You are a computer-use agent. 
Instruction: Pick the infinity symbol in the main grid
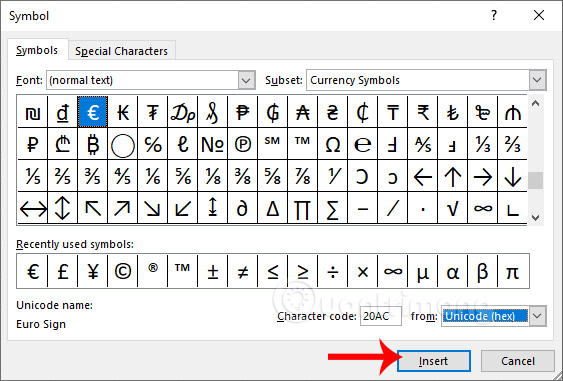coord(482,208)
